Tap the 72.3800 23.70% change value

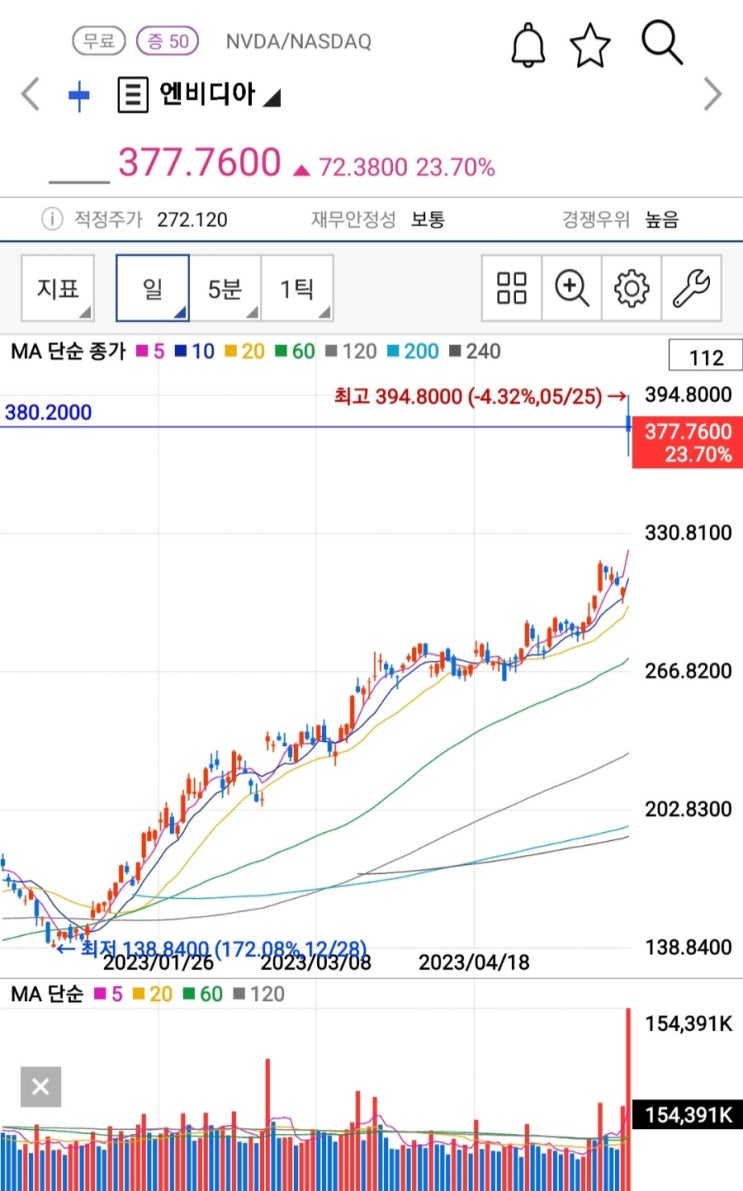[406, 167]
